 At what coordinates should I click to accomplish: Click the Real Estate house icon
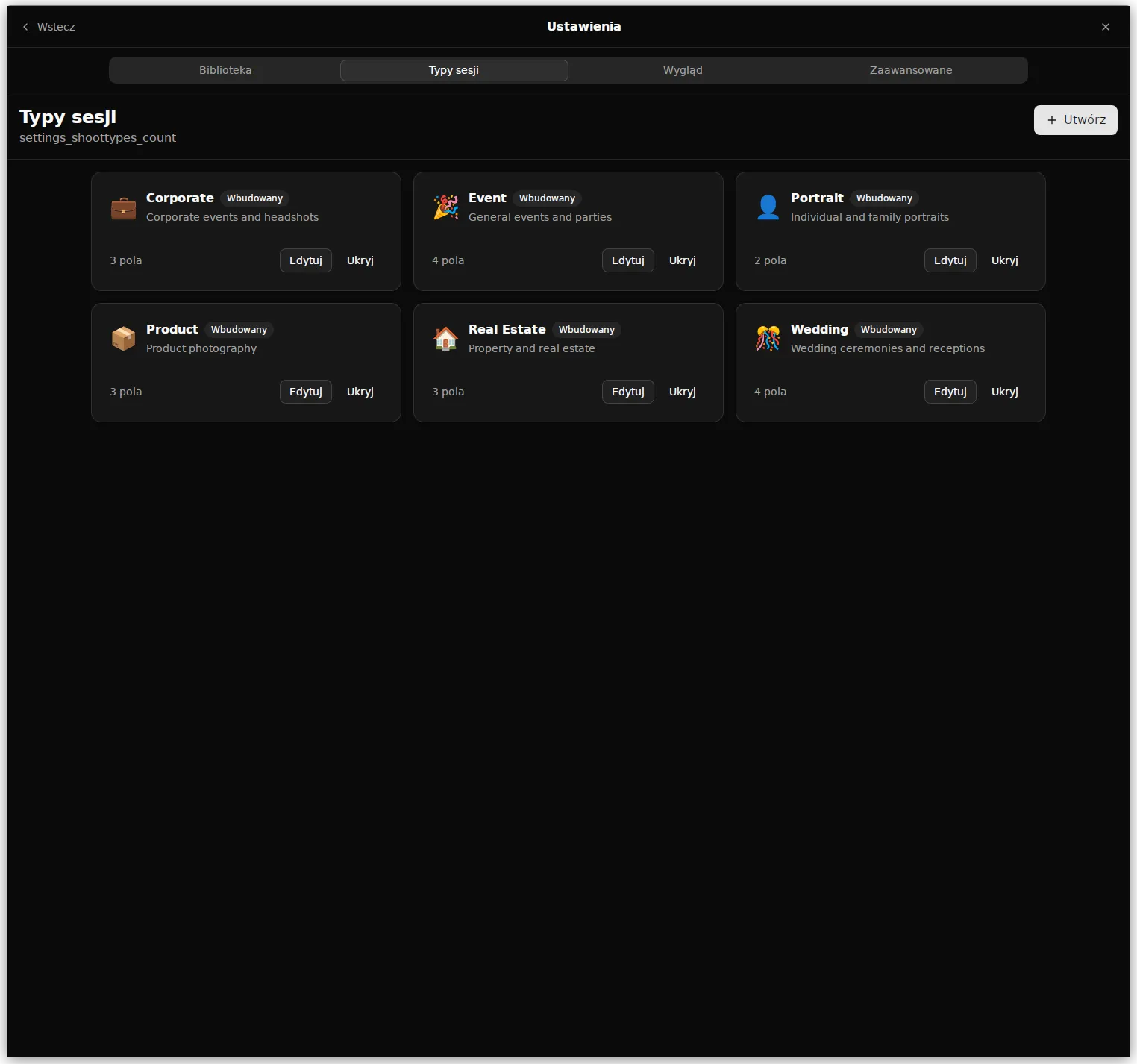tap(445, 339)
